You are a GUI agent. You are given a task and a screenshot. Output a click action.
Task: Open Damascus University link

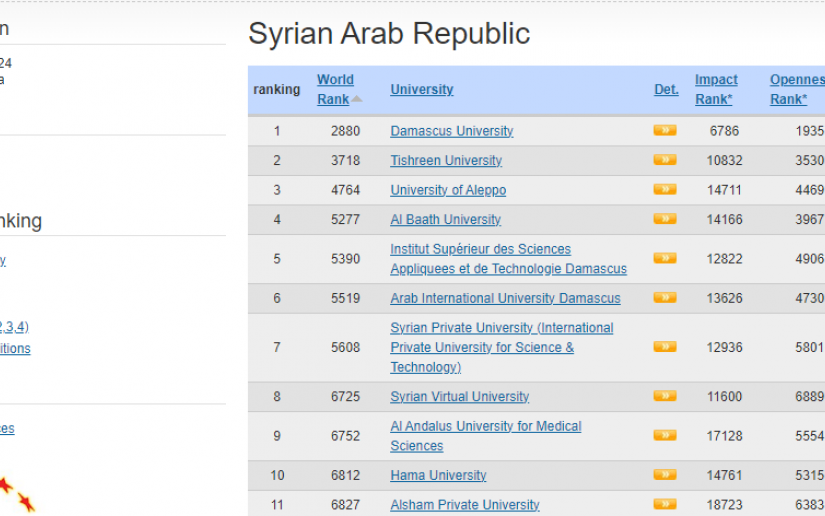pos(451,131)
